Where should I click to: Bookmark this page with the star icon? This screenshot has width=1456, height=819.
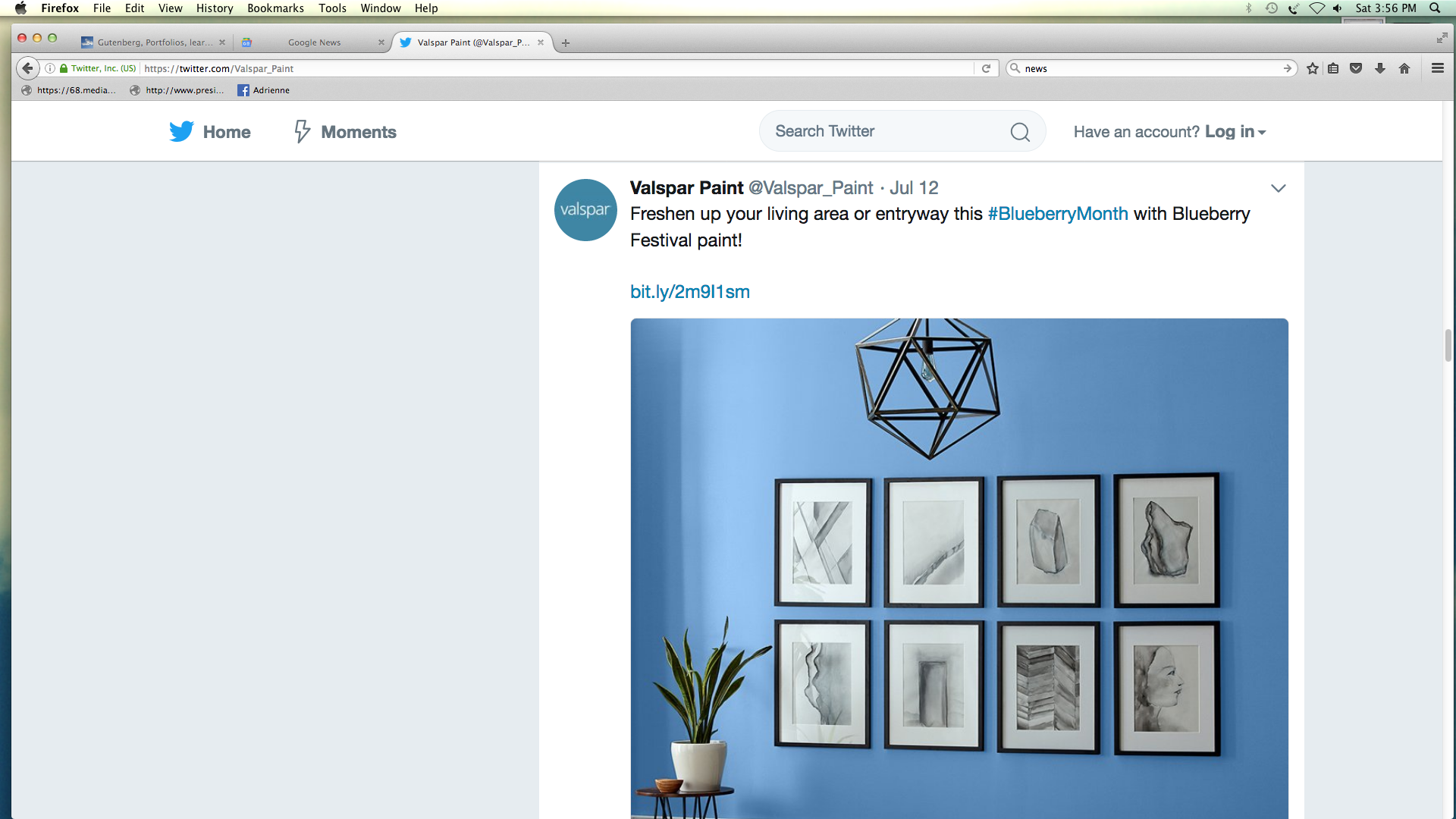click(x=1313, y=68)
